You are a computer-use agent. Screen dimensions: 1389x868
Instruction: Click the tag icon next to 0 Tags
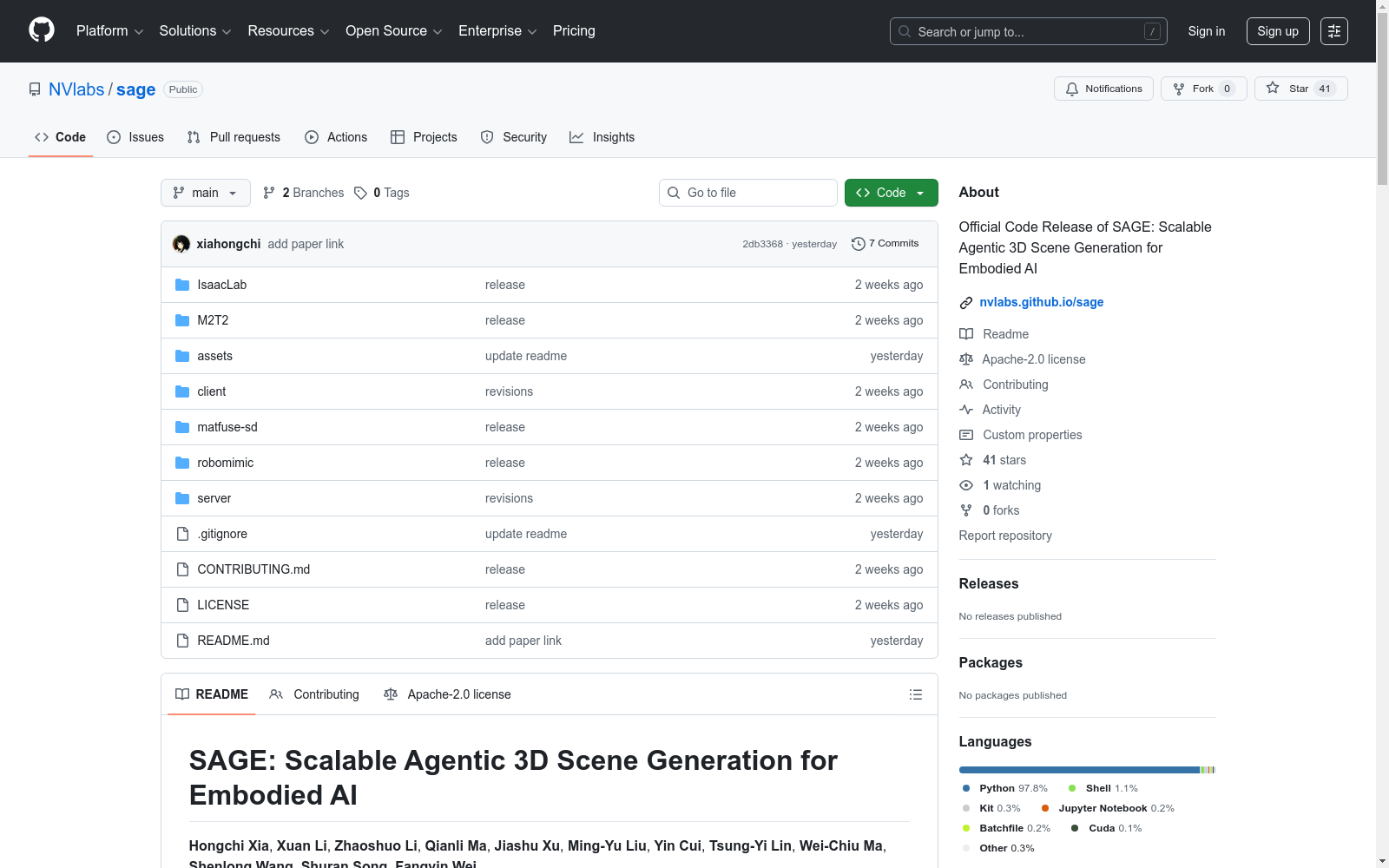[361, 193]
